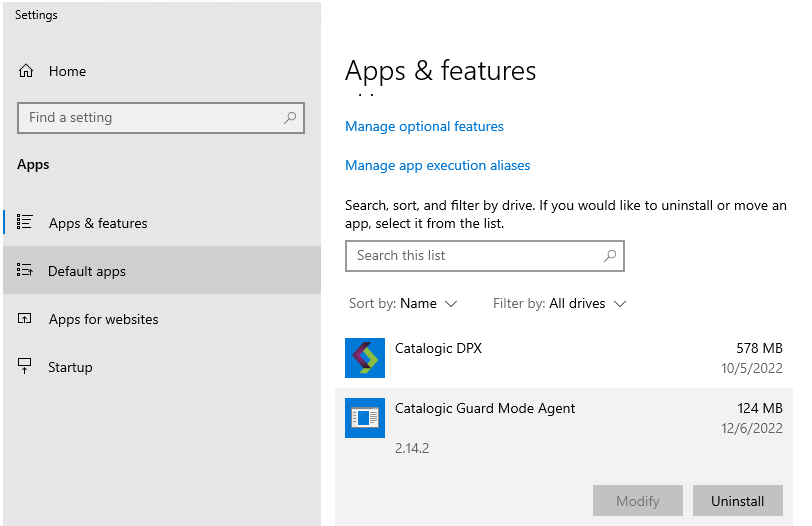Open the Default apps settings page

(87, 271)
